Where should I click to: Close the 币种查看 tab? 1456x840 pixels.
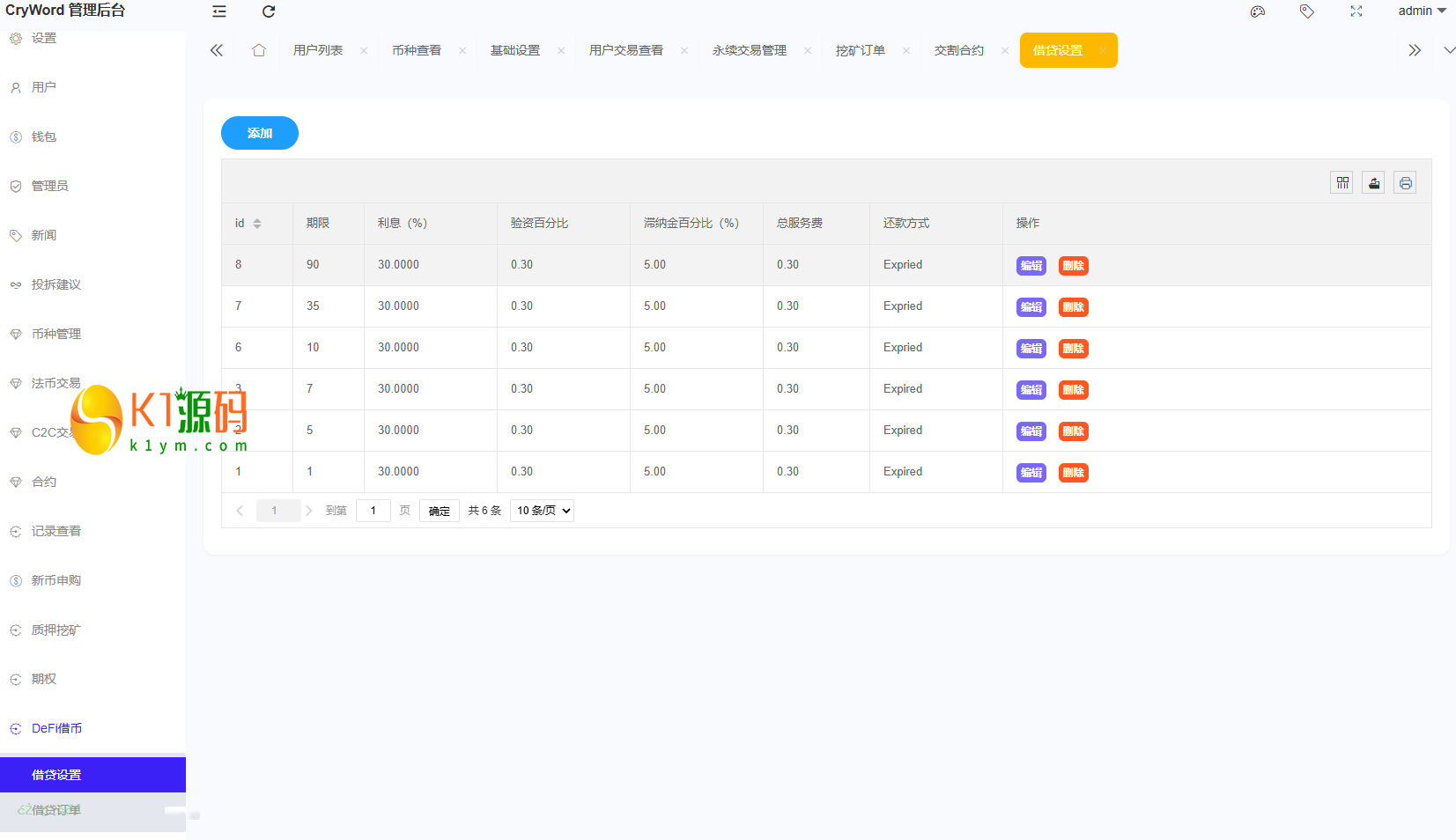click(x=462, y=51)
